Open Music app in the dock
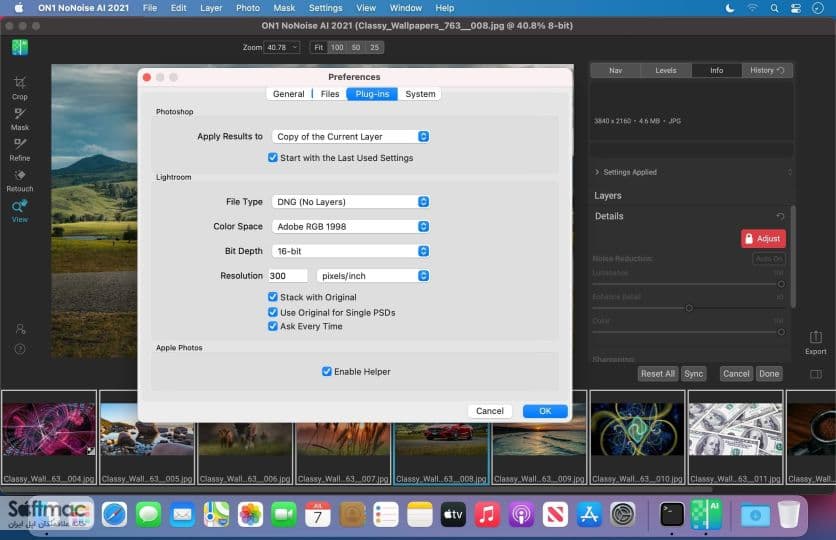836x540 pixels. [486, 514]
